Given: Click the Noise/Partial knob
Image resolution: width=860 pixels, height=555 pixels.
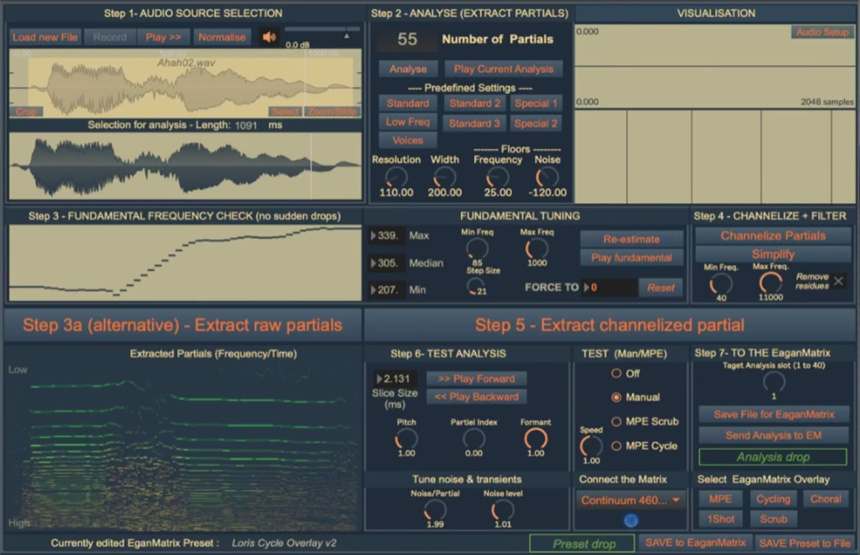Looking at the screenshot, I should pyautogui.click(x=434, y=510).
